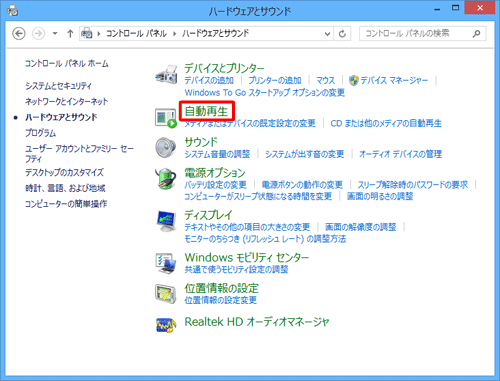500x381 pixels.
Task: Open the 自動再生 heading link
Action: coord(206,111)
